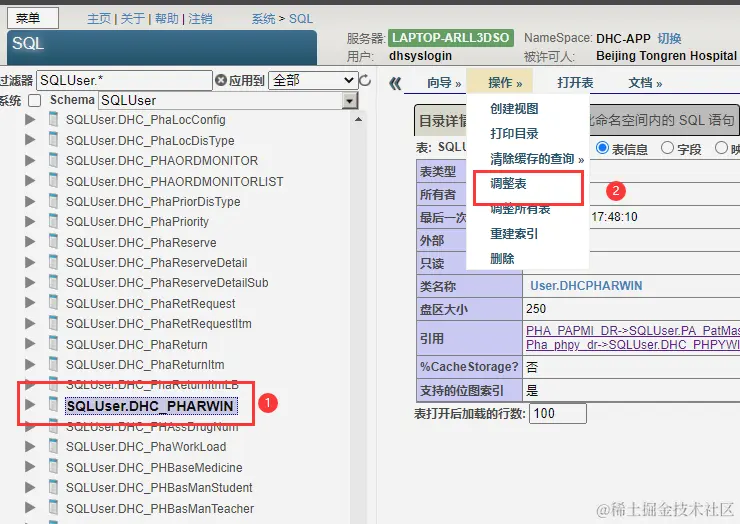This screenshot has height=524, width=740.
Task: Click the tree list scroll-up arrow
Action: 359,119
